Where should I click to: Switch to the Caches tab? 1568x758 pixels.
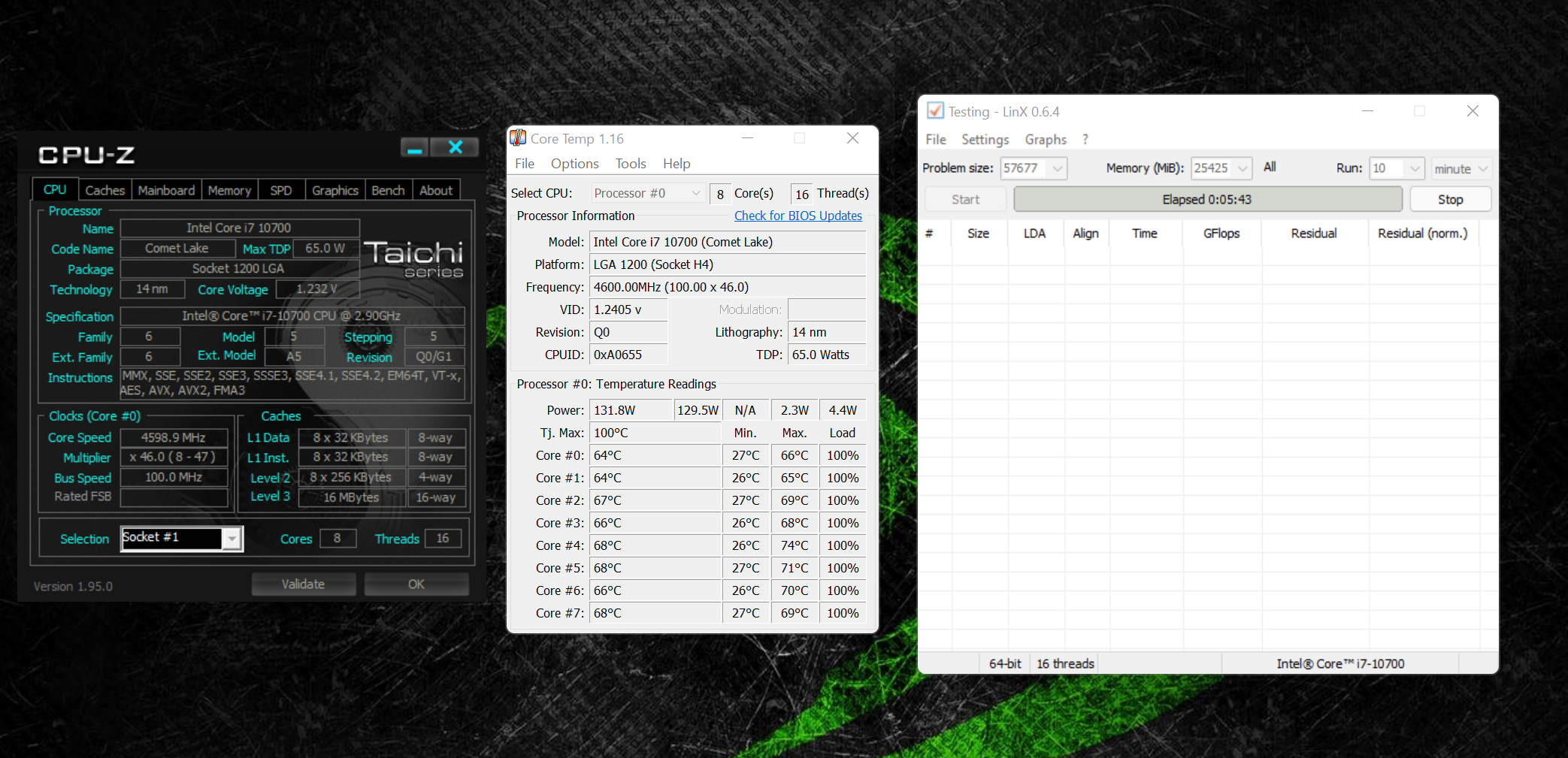click(x=104, y=191)
